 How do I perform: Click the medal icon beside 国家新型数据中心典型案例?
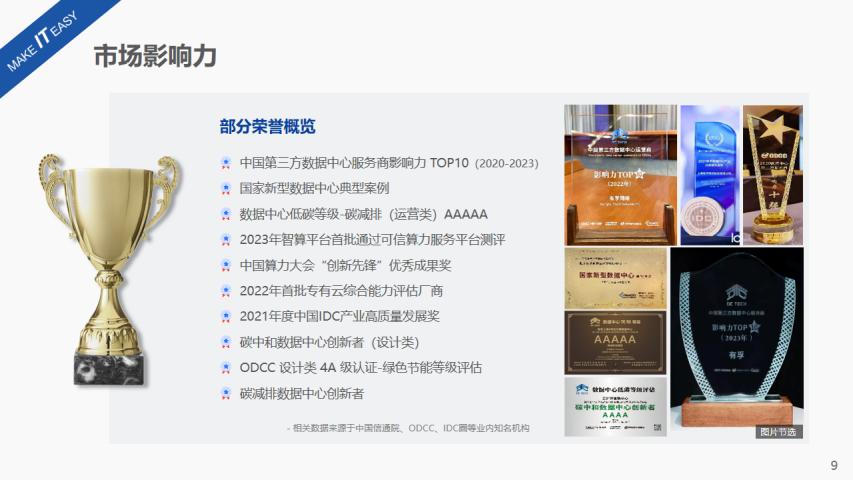pyautogui.click(x=226, y=188)
